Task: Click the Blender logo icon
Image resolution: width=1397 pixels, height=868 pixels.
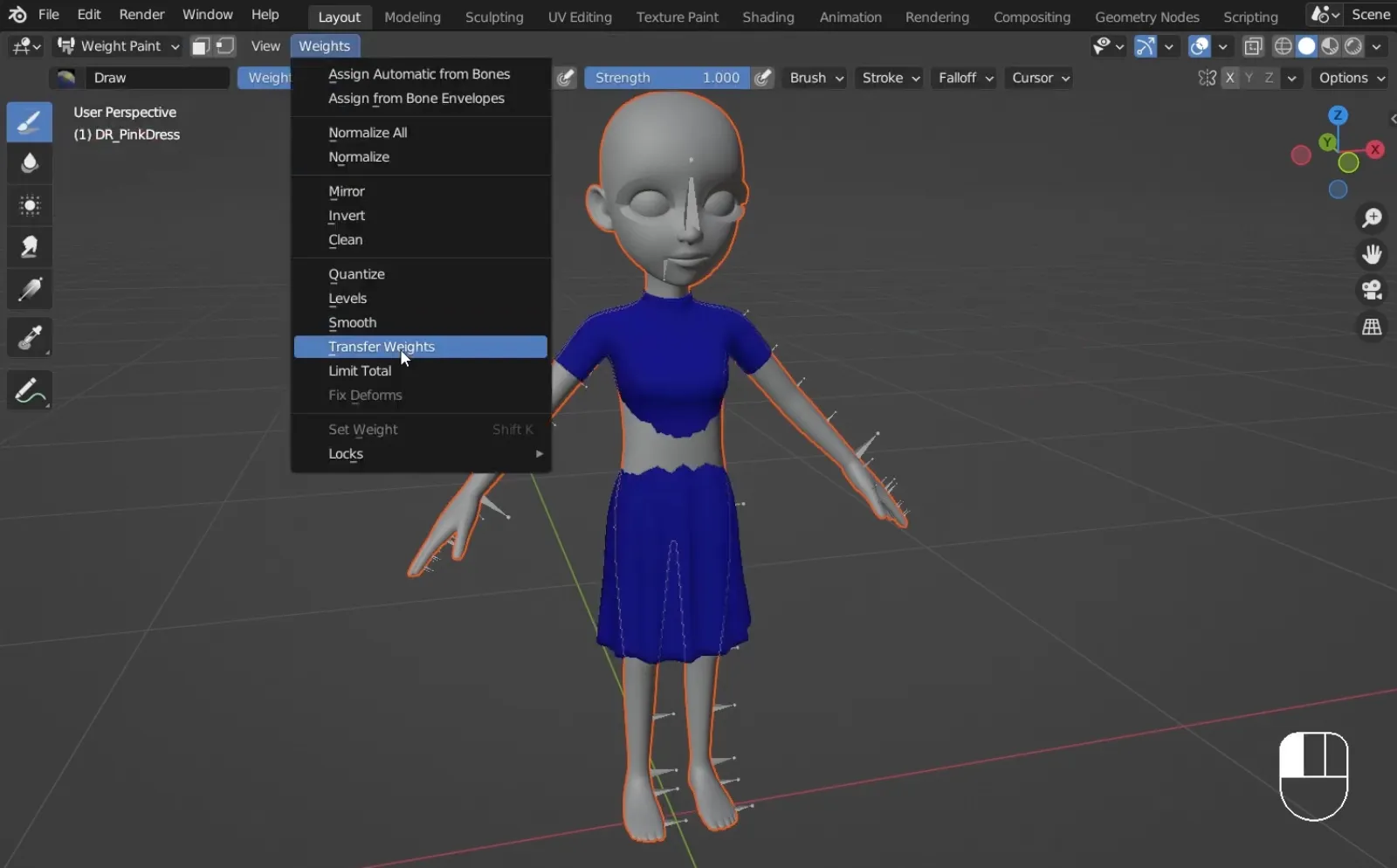Action: pyautogui.click(x=17, y=15)
